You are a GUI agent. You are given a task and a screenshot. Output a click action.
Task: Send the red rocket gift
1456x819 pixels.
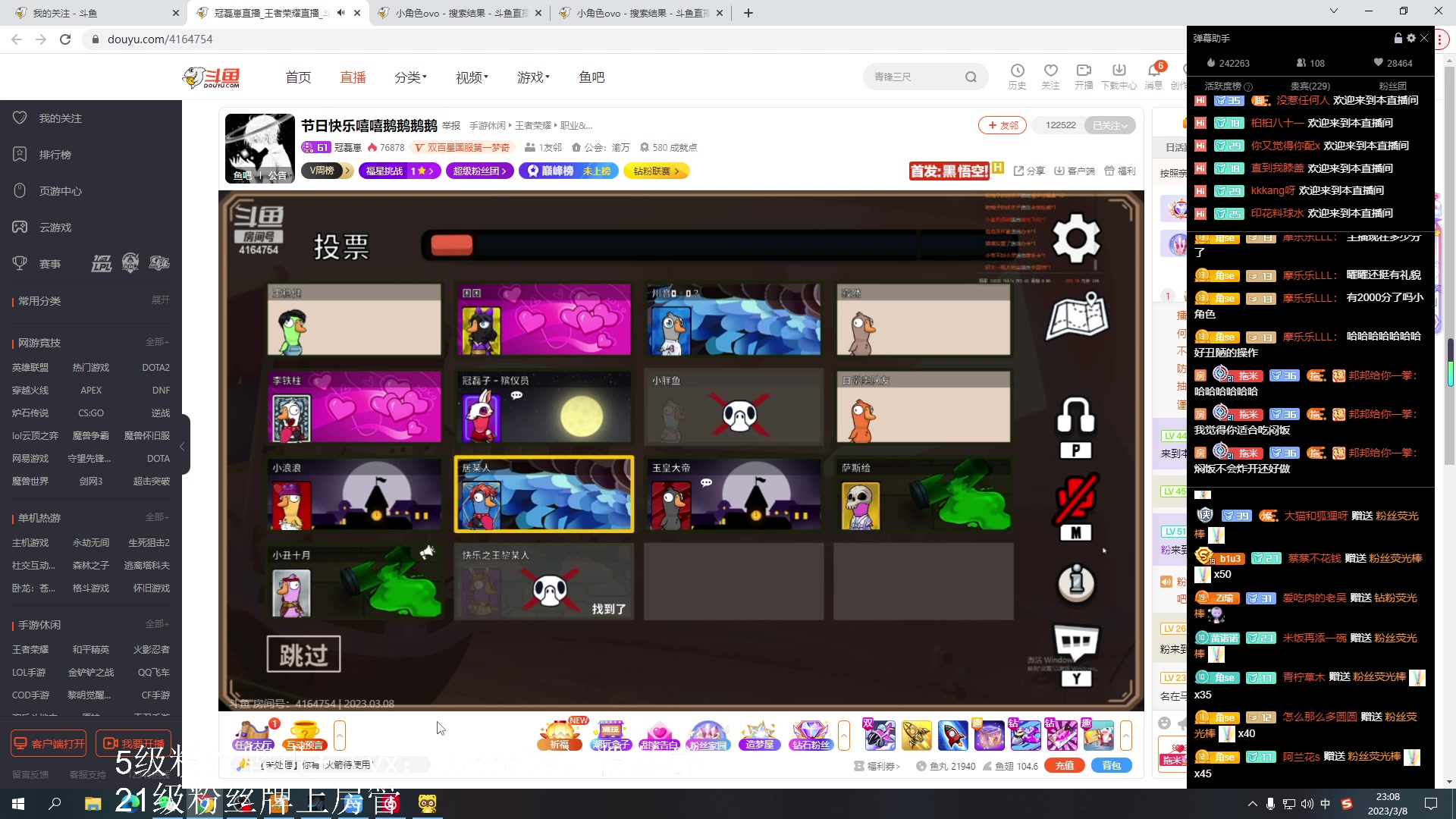click(952, 736)
